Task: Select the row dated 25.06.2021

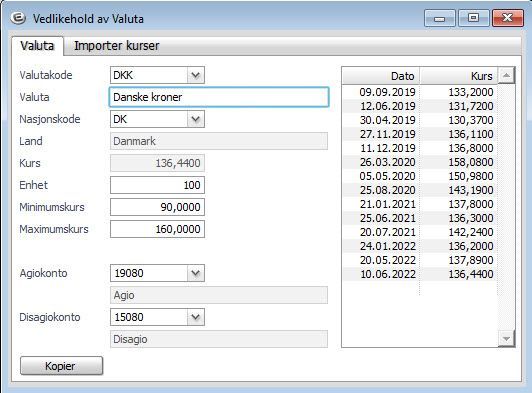Action: click(420, 218)
